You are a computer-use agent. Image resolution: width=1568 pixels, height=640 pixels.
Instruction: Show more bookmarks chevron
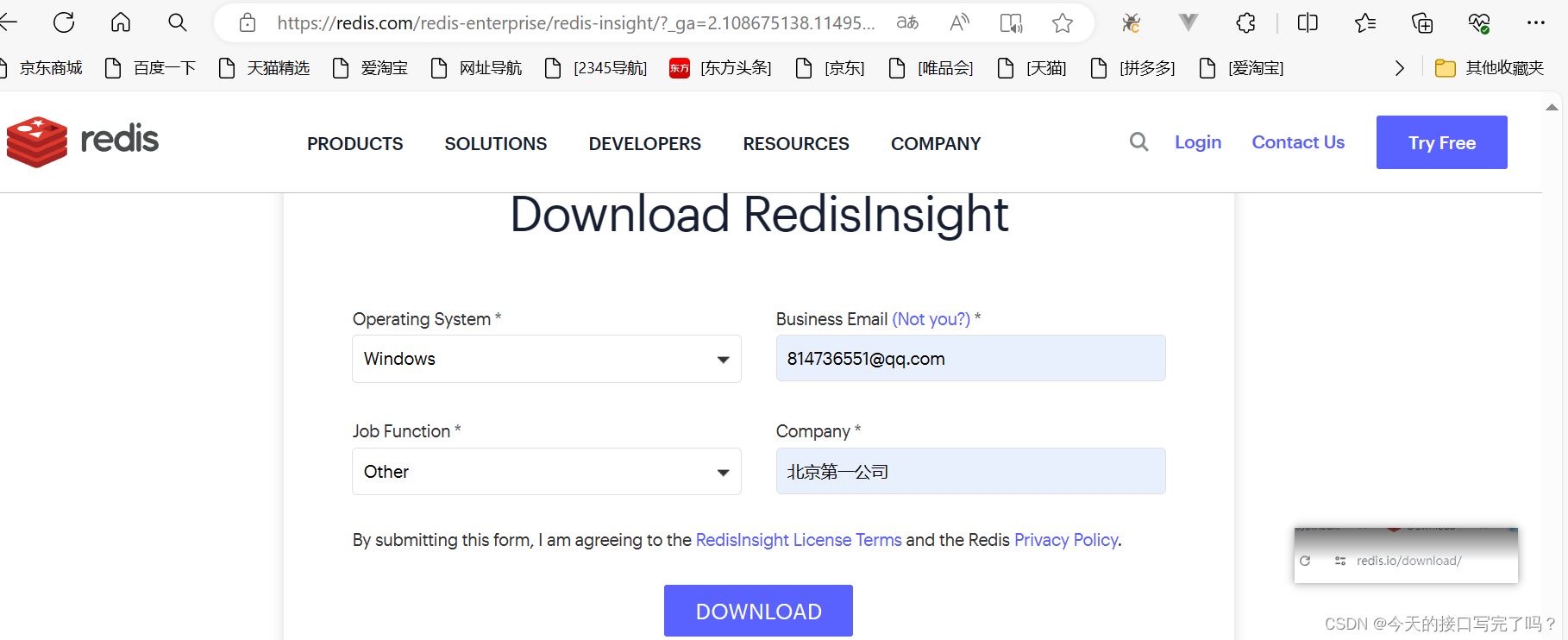pos(1399,68)
